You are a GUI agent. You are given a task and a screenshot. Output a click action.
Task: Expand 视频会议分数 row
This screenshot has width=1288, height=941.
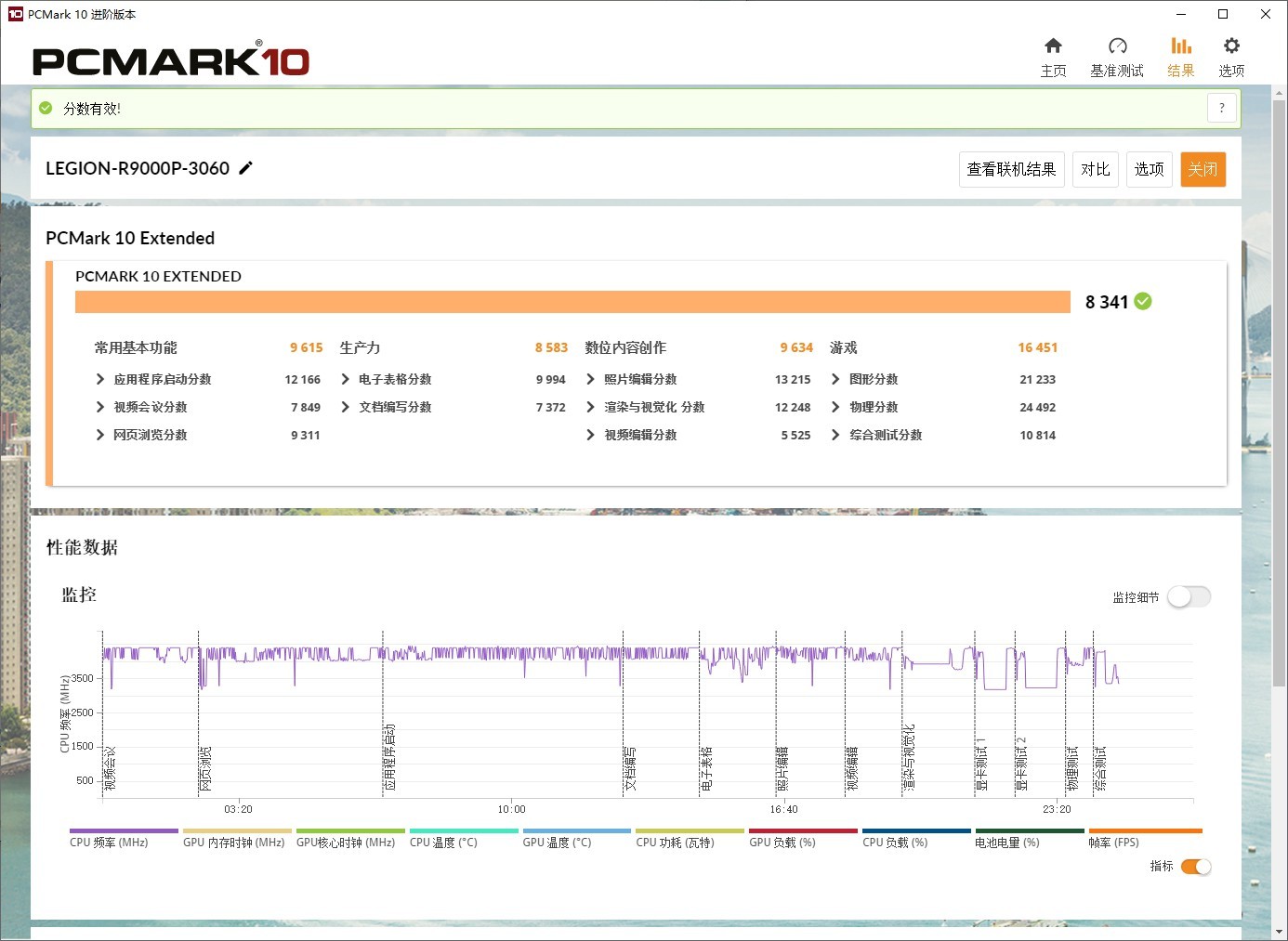(x=100, y=407)
